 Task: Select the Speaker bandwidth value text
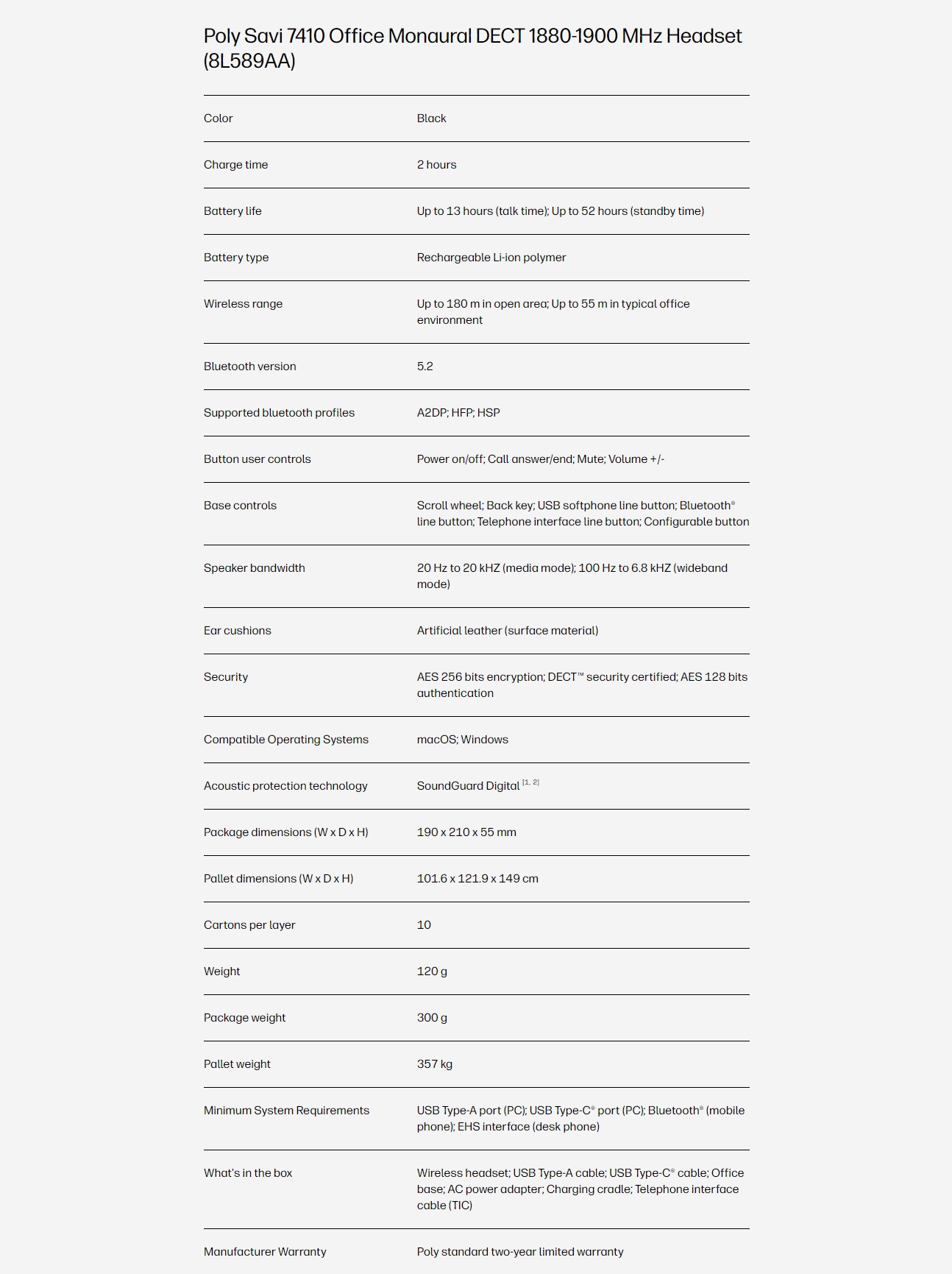[x=572, y=576]
